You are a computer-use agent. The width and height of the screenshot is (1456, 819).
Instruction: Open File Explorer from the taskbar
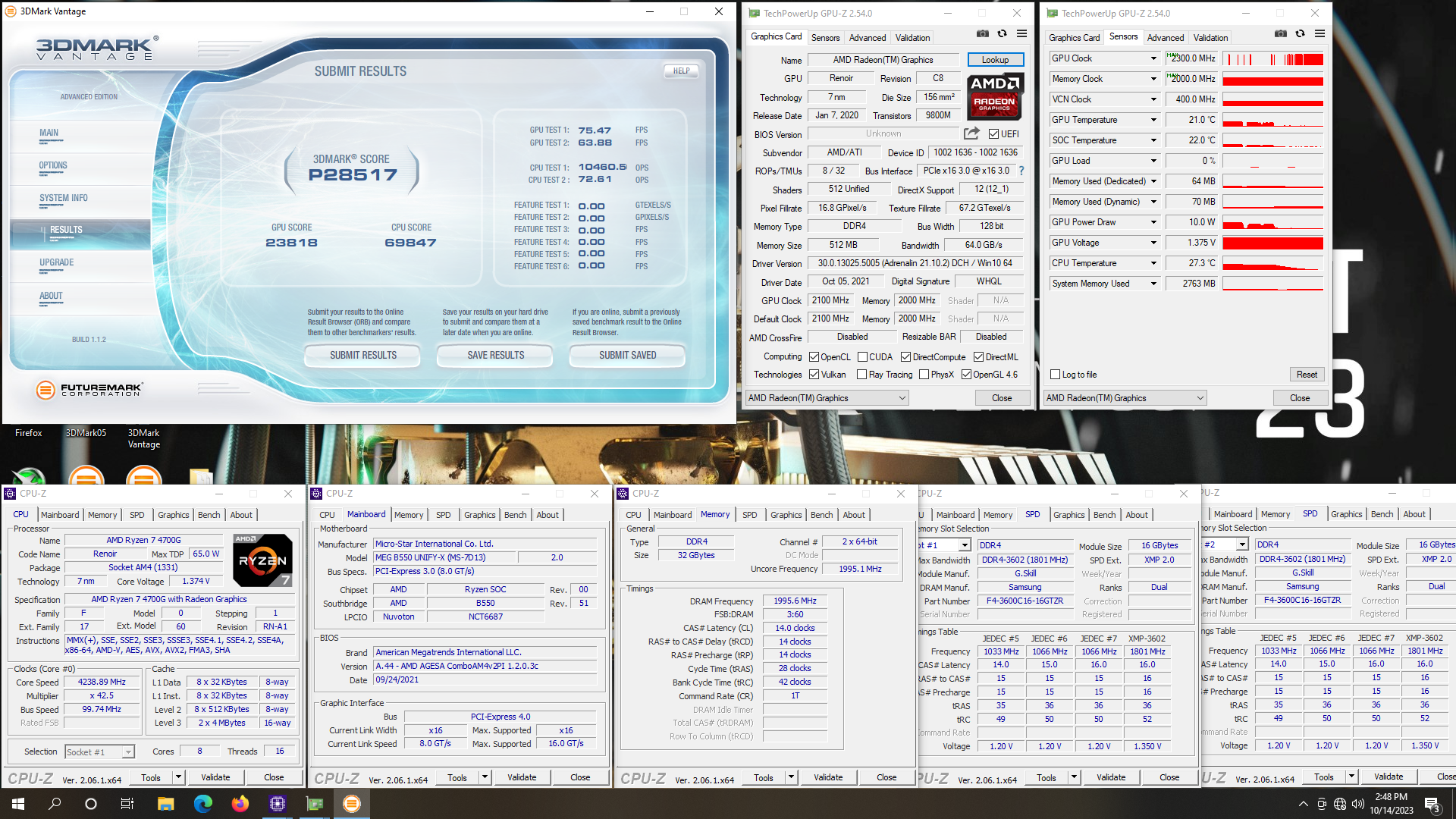165,804
